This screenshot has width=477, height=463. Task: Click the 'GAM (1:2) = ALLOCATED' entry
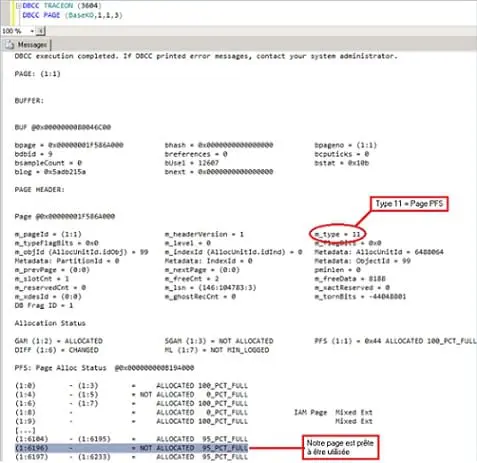[58, 341]
